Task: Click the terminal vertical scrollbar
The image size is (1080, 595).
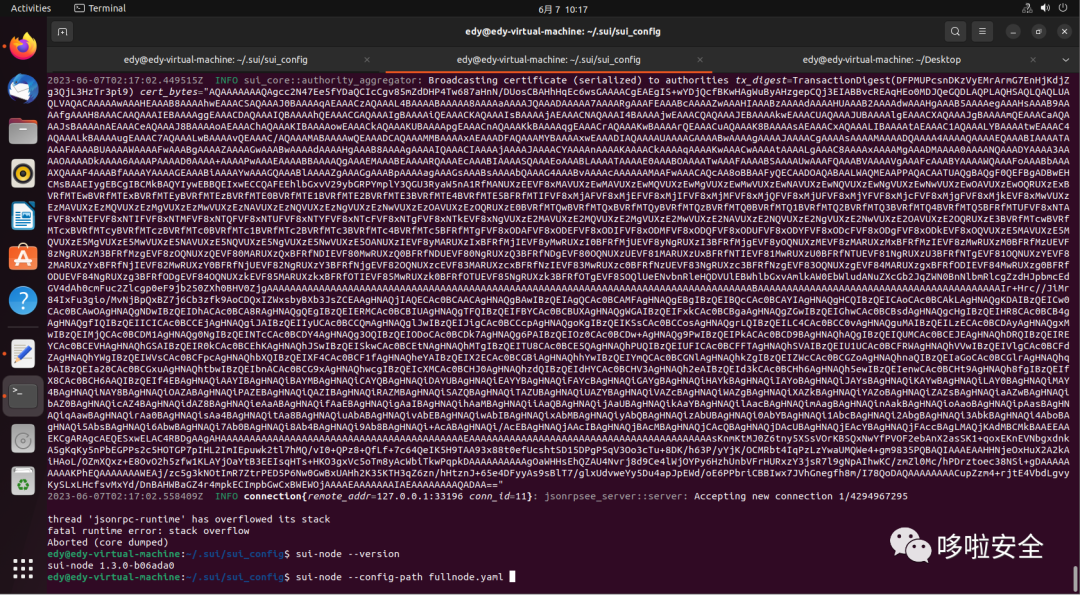Action: click(1074, 576)
